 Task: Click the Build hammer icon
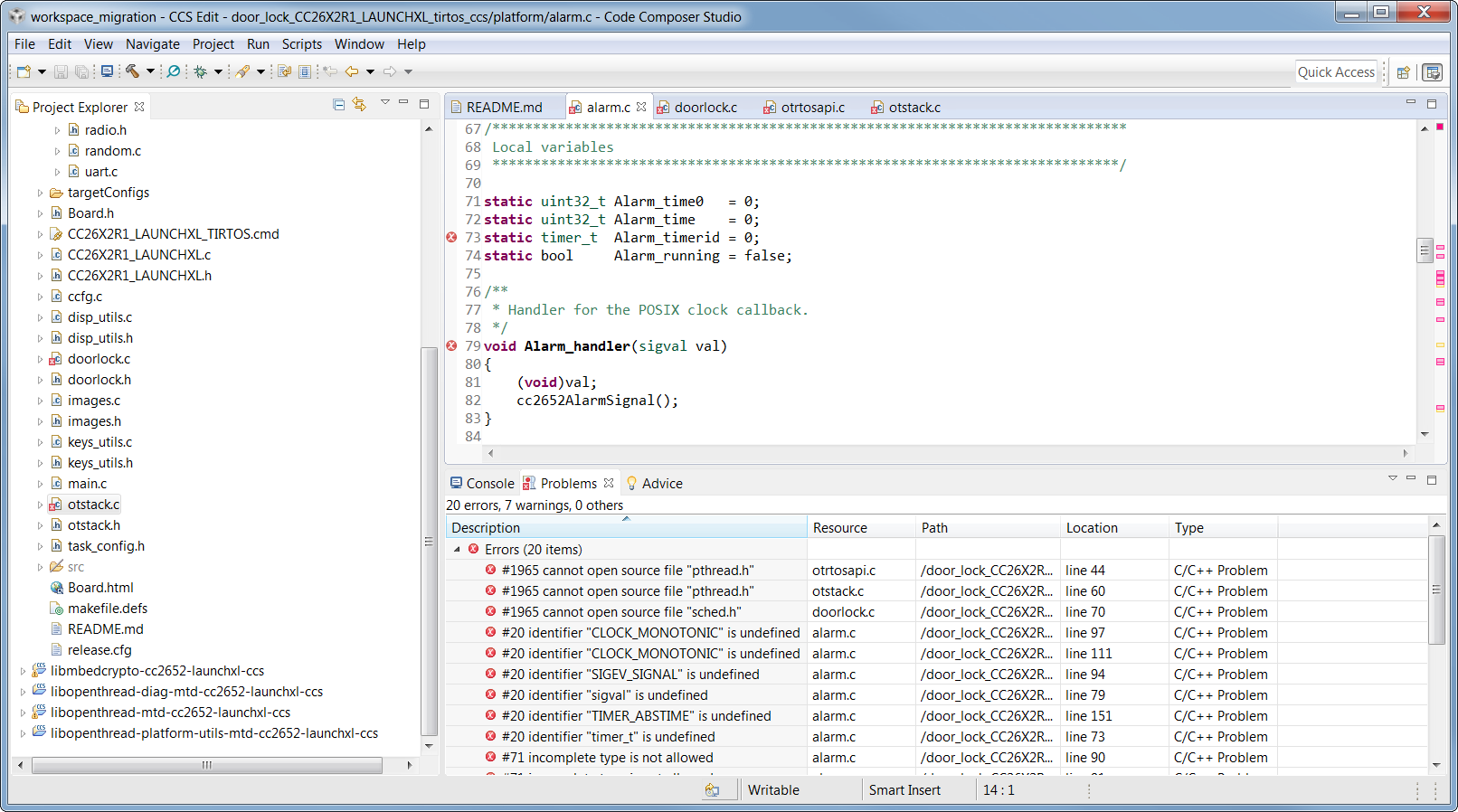133,71
